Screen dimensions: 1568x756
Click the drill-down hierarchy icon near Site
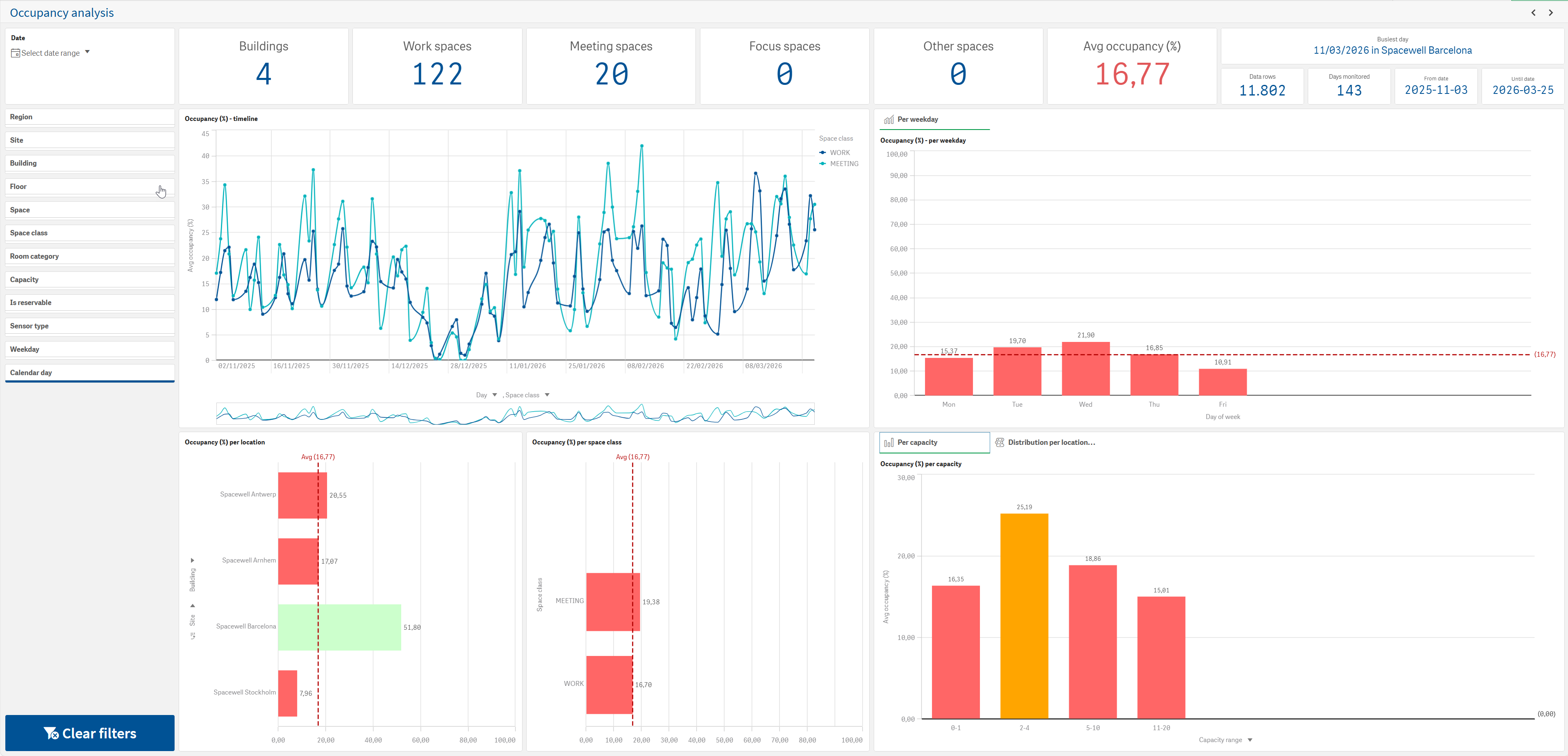tap(193, 636)
